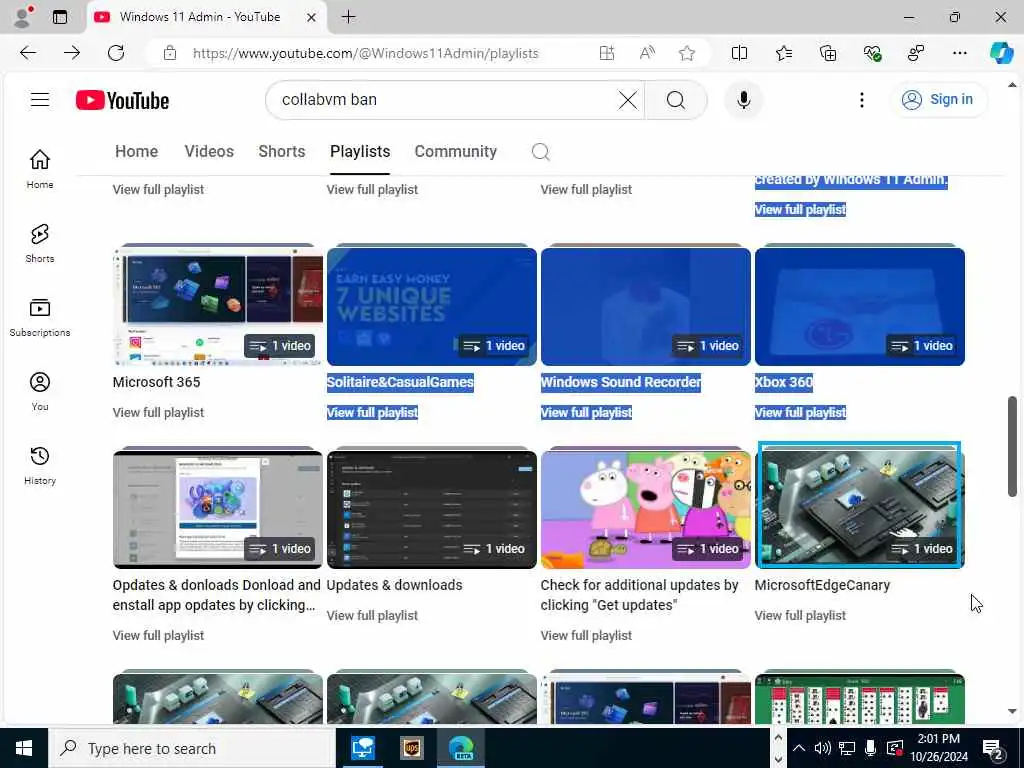Open Windows Start menu
This screenshot has width=1024, height=768.
tap(24, 748)
